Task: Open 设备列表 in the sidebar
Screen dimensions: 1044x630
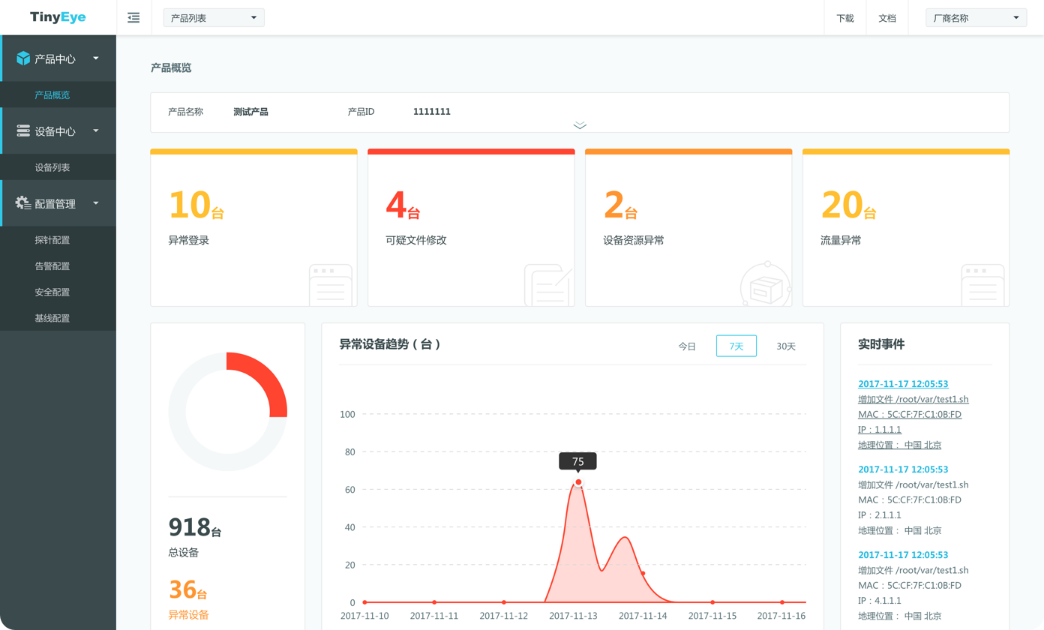Action: [x=52, y=168]
